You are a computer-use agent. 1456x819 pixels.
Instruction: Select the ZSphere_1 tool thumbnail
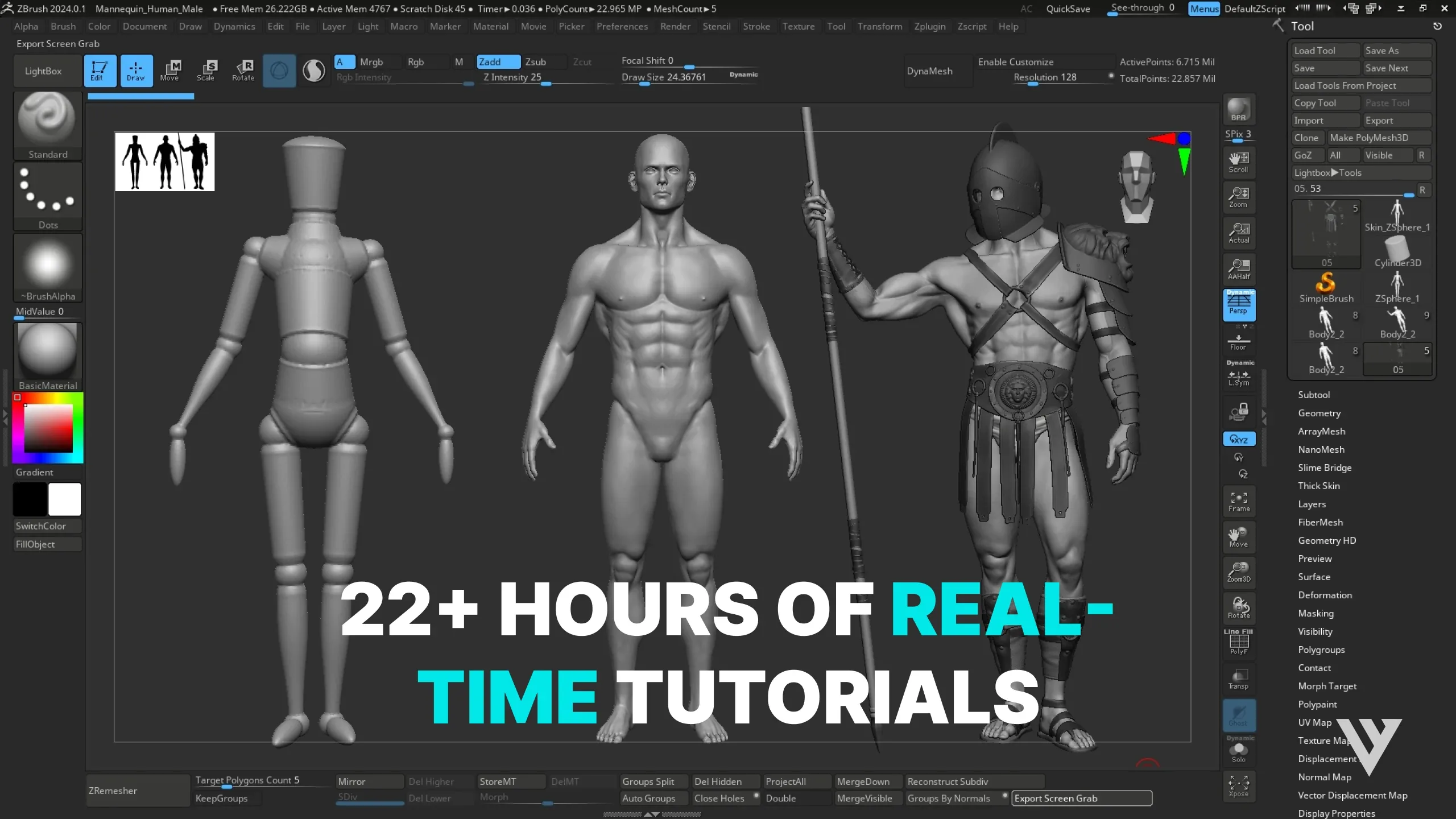tap(1399, 284)
